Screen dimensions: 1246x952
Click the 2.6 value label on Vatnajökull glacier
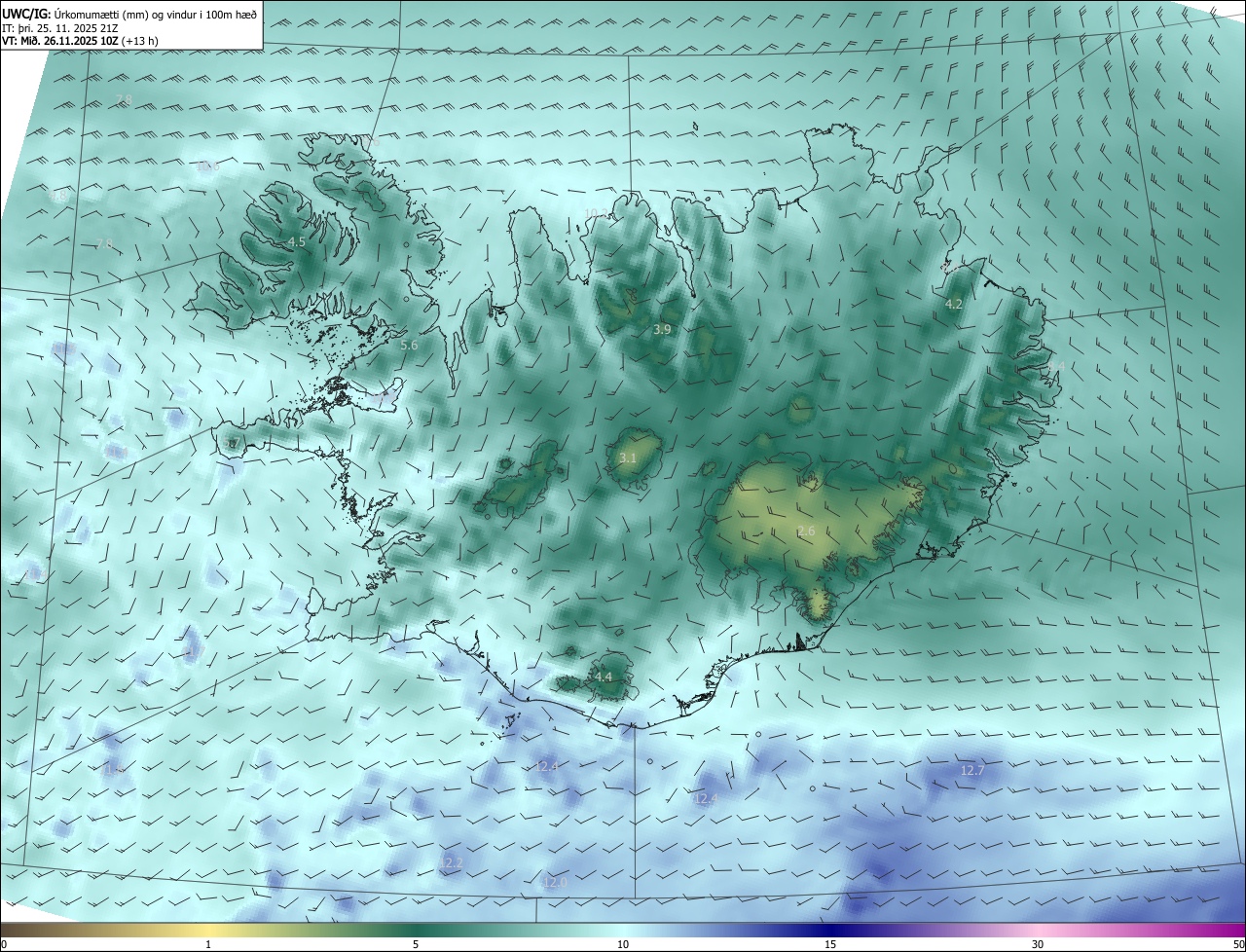[806, 531]
